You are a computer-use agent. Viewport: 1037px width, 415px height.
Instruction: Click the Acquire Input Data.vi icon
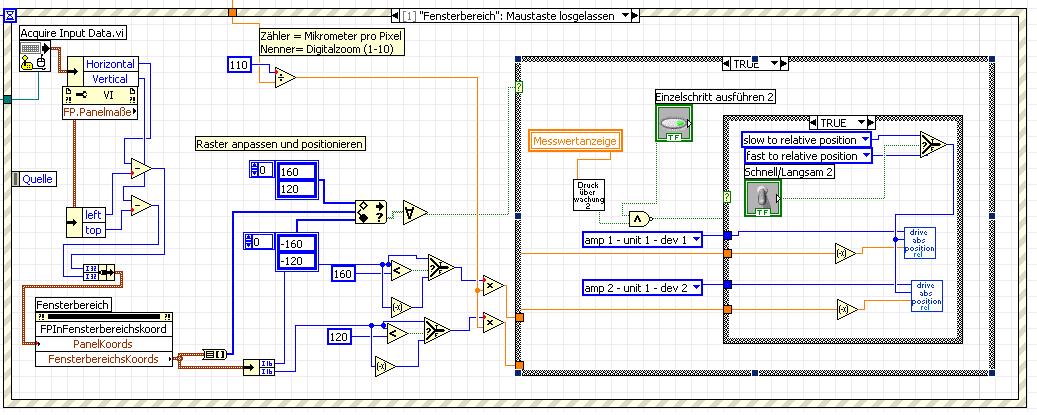(x=36, y=56)
